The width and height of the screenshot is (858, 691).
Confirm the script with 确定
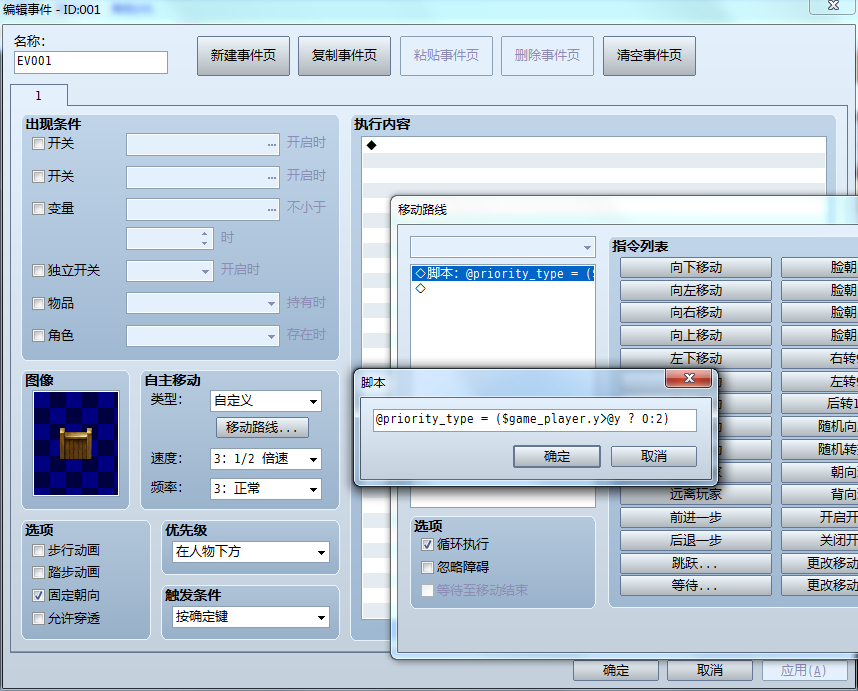(557, 456)
